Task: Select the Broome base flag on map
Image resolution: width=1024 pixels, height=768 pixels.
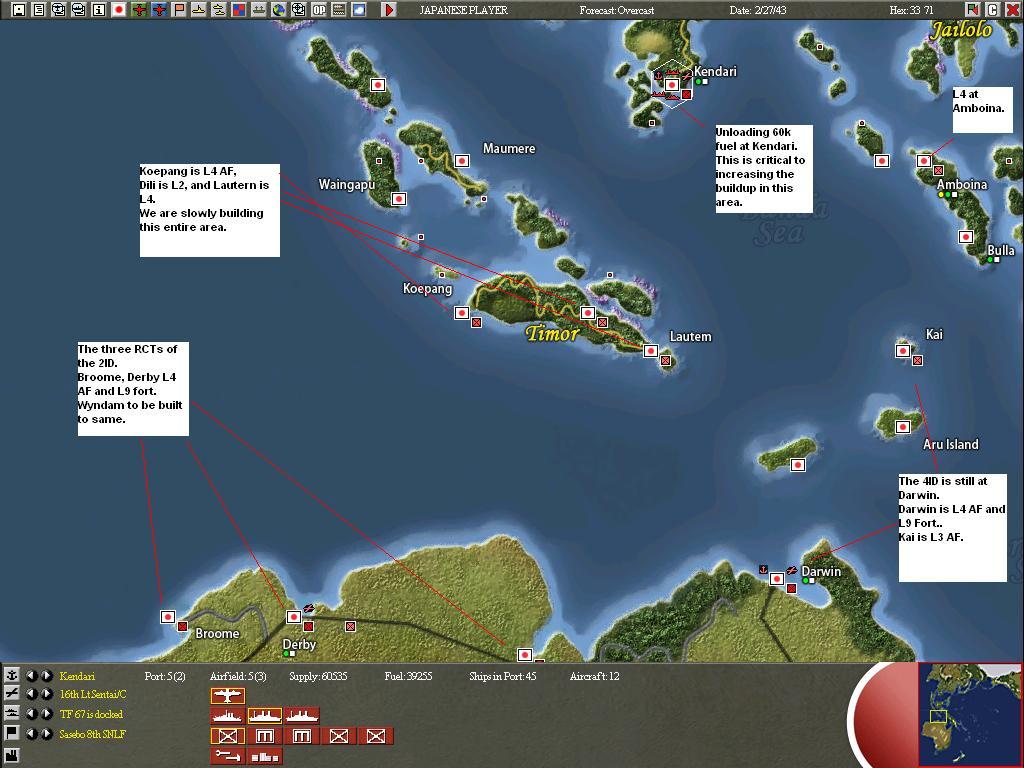Action: [168, 616]
